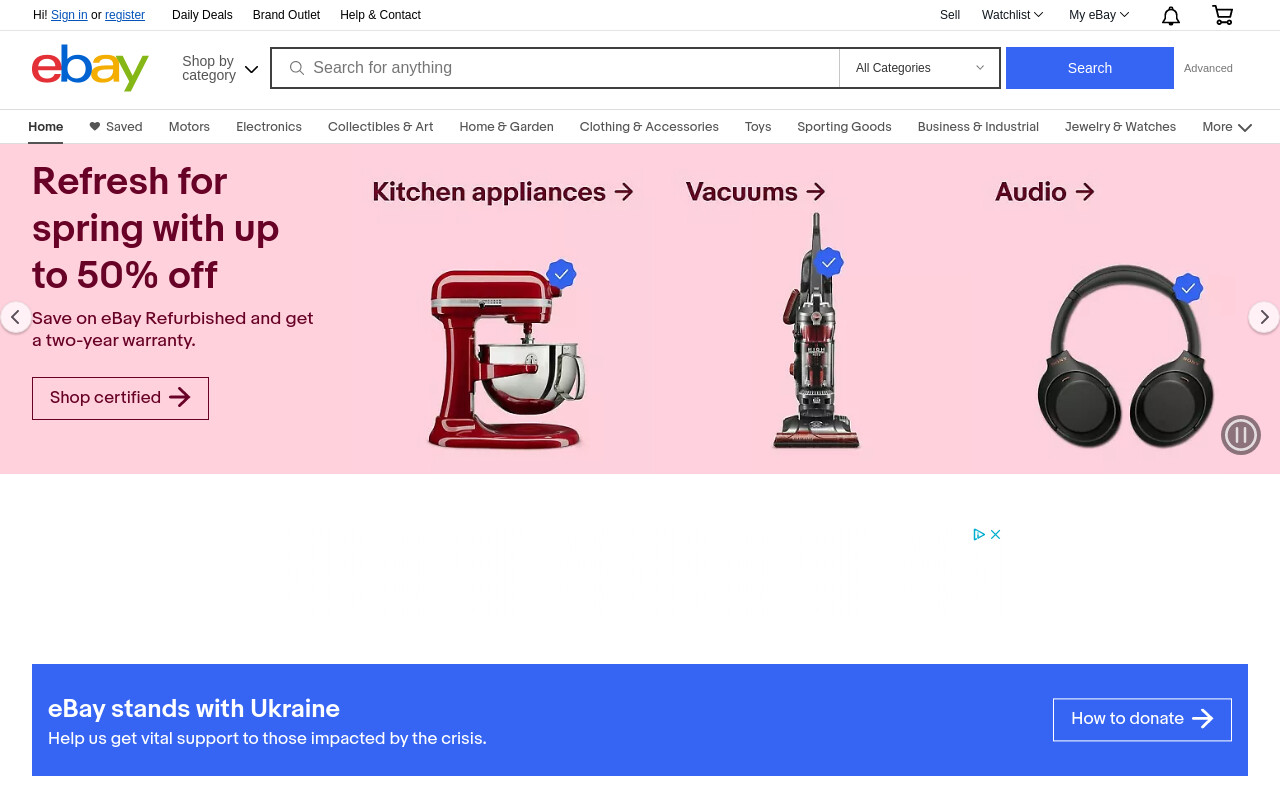
Task: Expand the My eBay dropdown
Action: 1099,15
